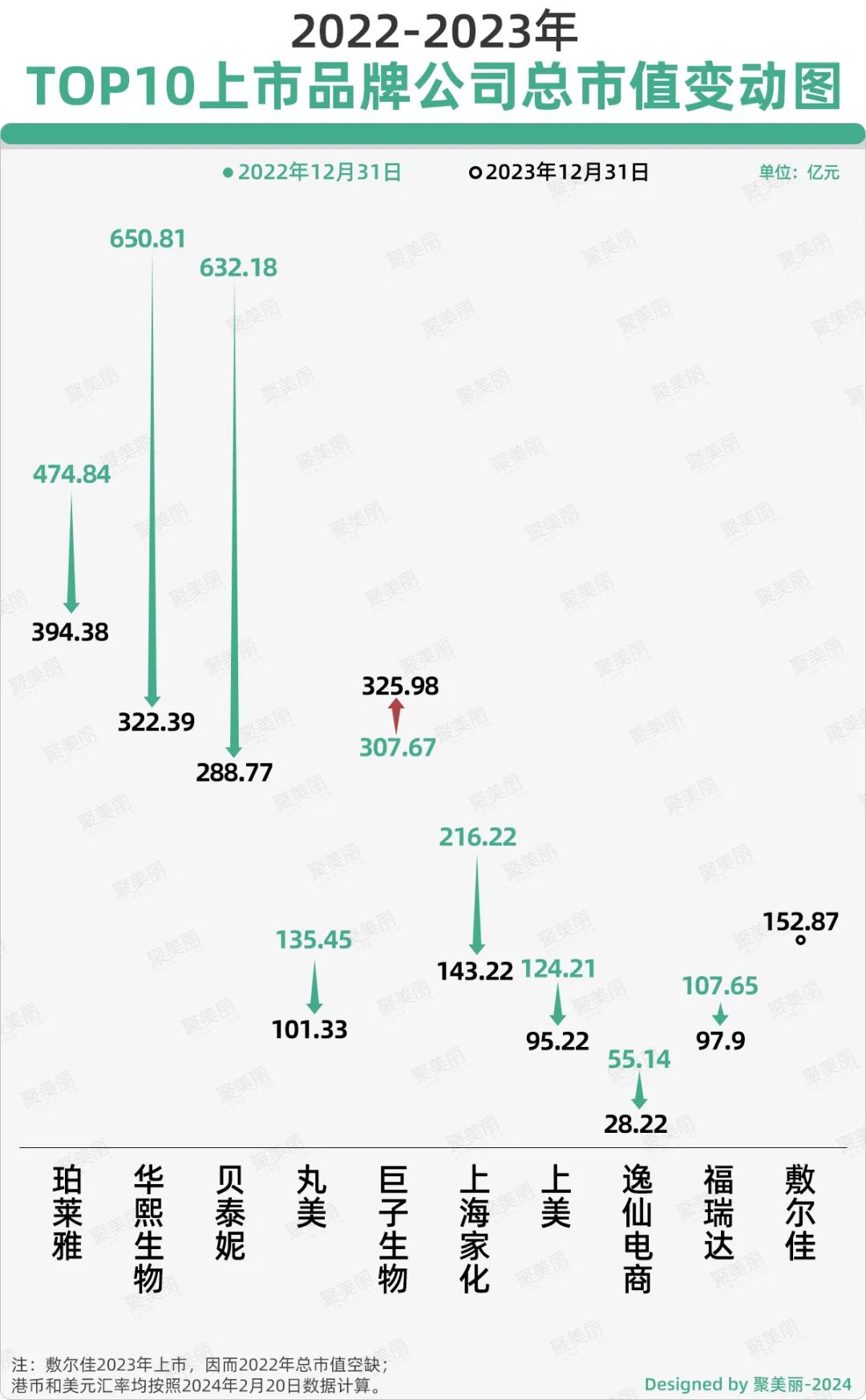Click the long green arrow below 632.18
The height and width of the screenshot is (1400, 866).
click(x=234, y=521)
